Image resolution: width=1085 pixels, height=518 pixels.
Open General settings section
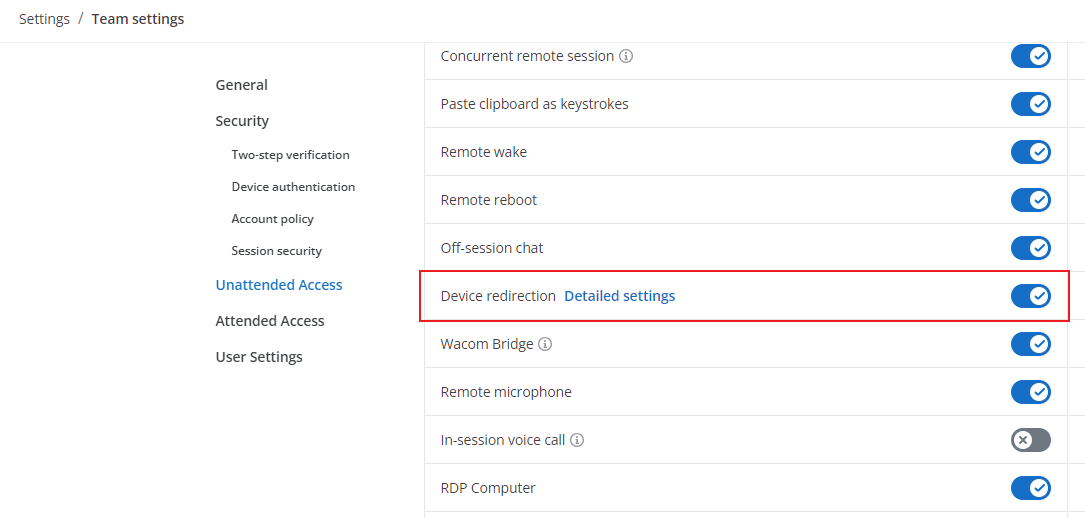[241, 85]
